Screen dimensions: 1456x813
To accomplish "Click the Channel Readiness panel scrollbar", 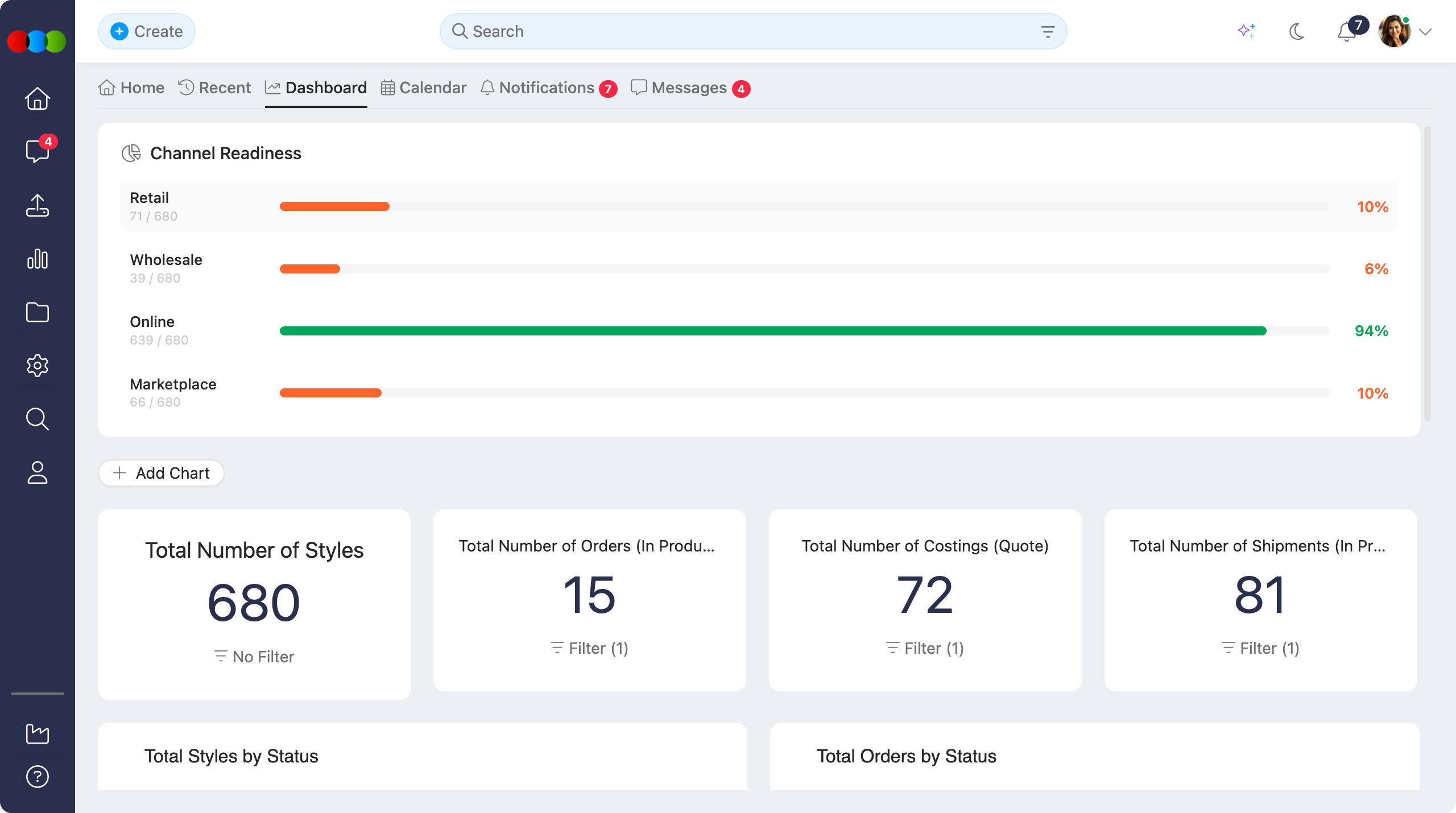I will point(1428,274).
